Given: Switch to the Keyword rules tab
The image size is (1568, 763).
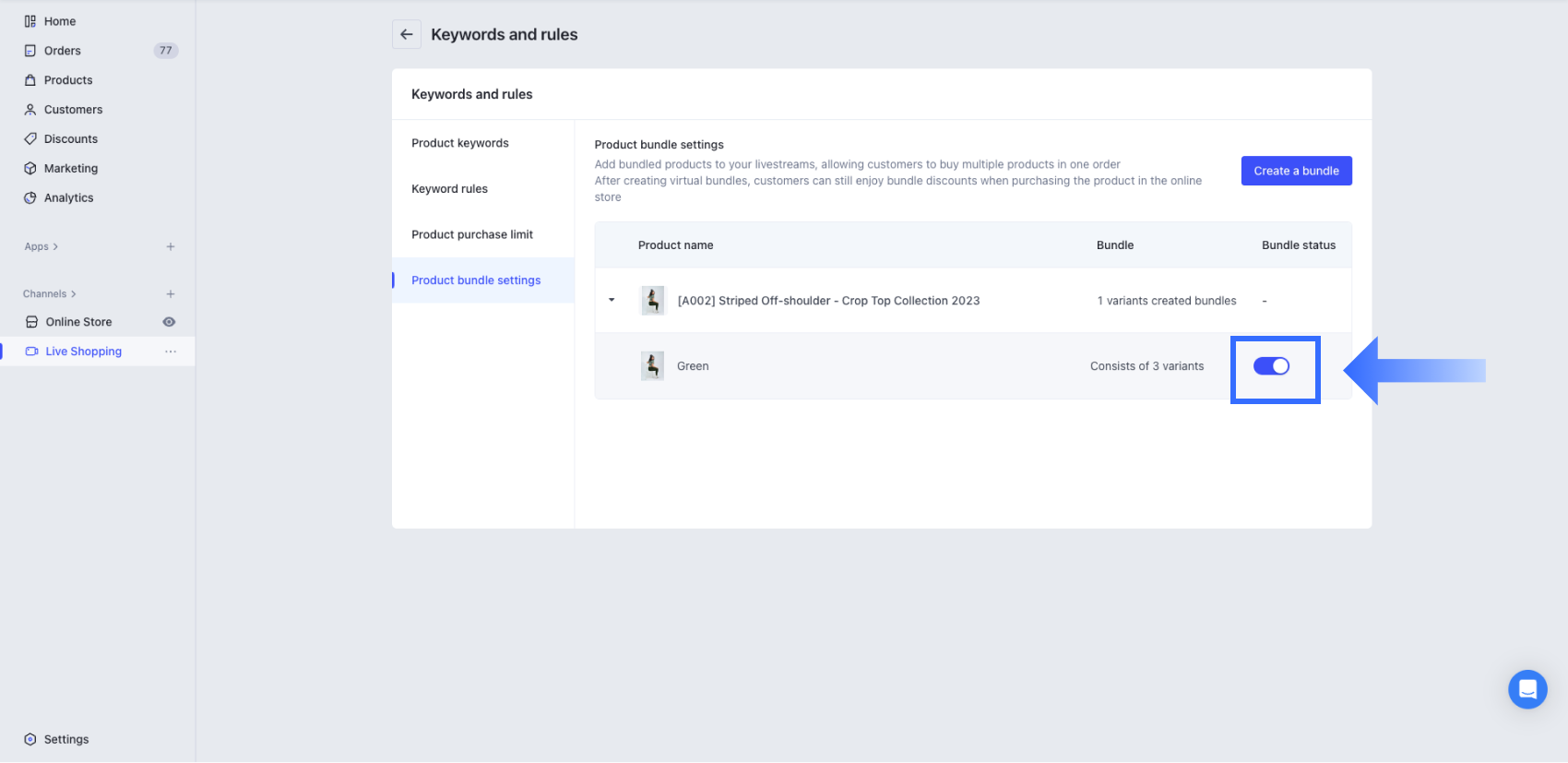Looking at the screenshot, I should (449, 189).
